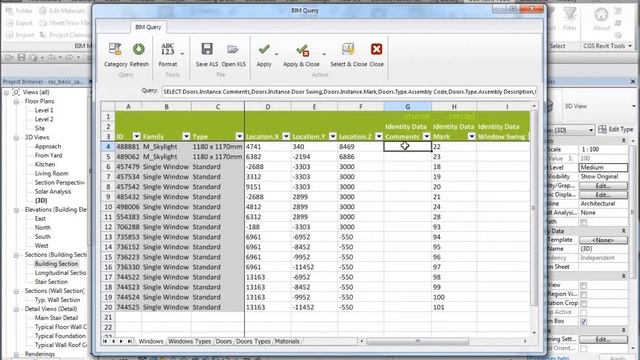This screenshot has width=640, height=360.
Task: Toggle the checked Section Box checkbox
Action: [584, 322]
